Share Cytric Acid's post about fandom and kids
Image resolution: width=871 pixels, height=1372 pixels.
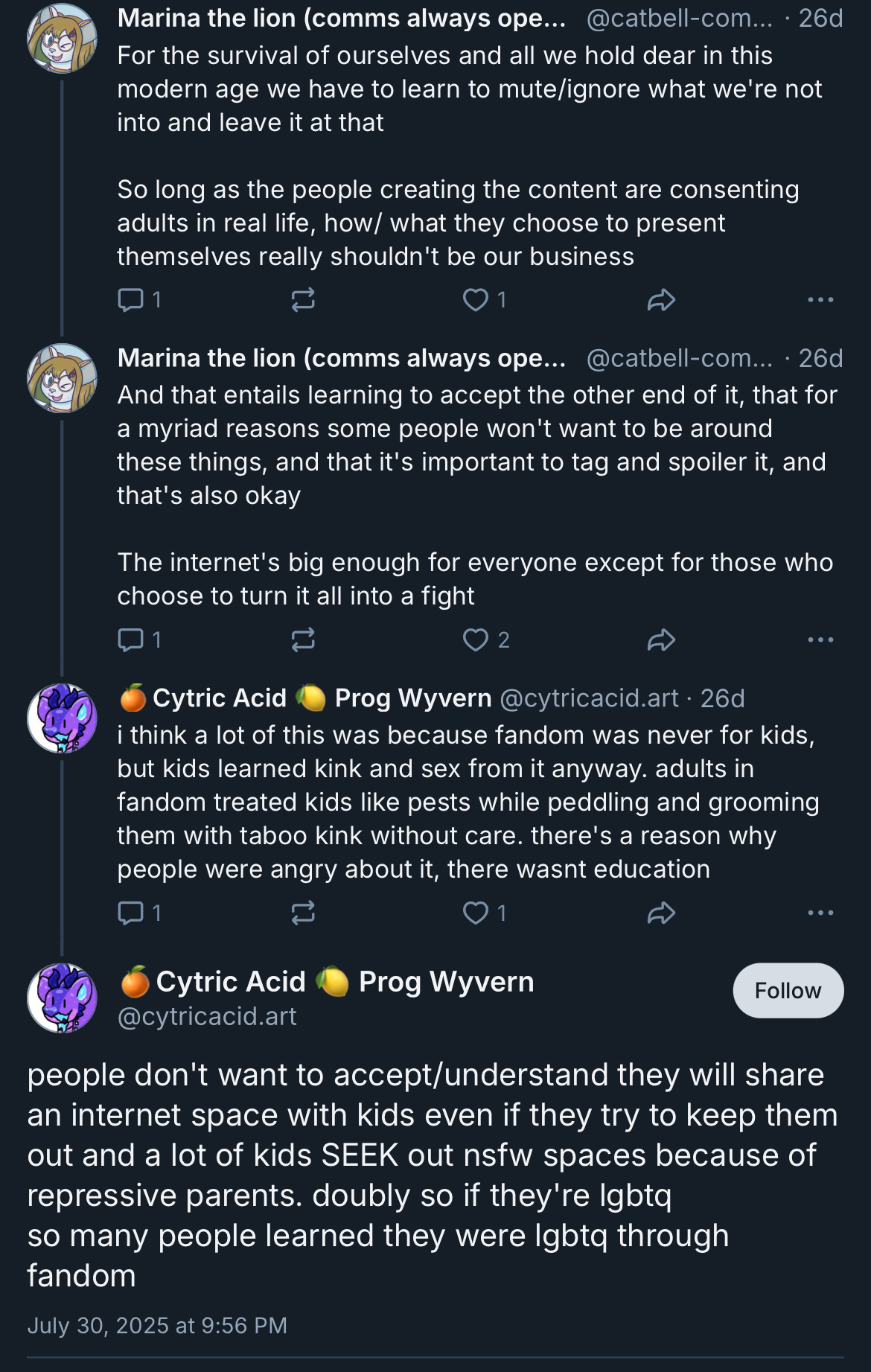tap(661, 913)
